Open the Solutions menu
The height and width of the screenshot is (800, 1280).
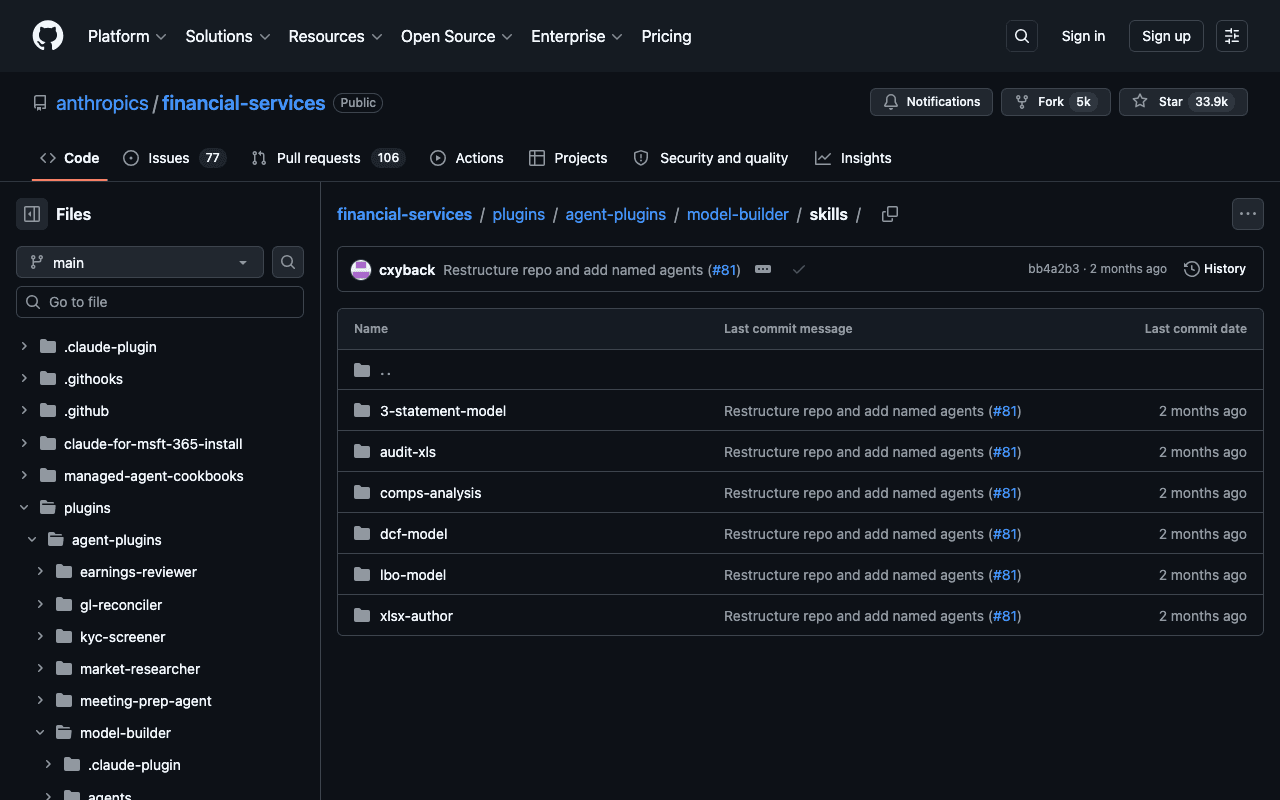point(228,36)
